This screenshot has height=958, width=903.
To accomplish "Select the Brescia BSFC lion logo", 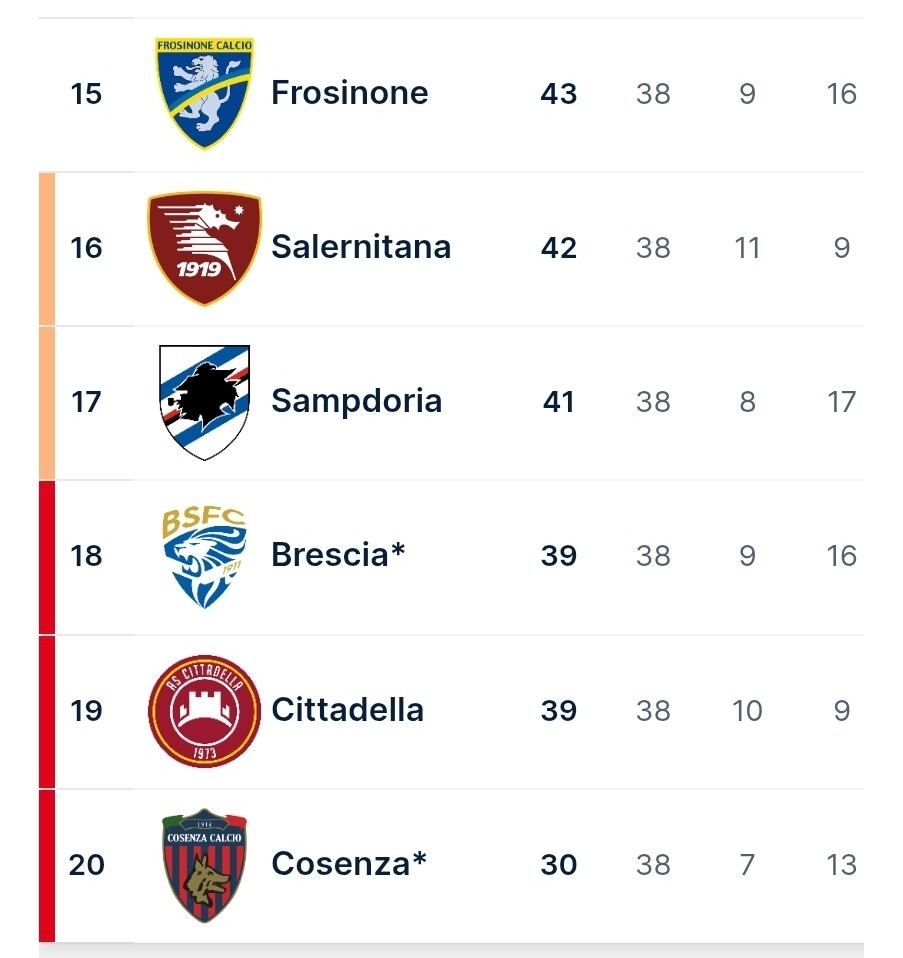I will [204, 556].
